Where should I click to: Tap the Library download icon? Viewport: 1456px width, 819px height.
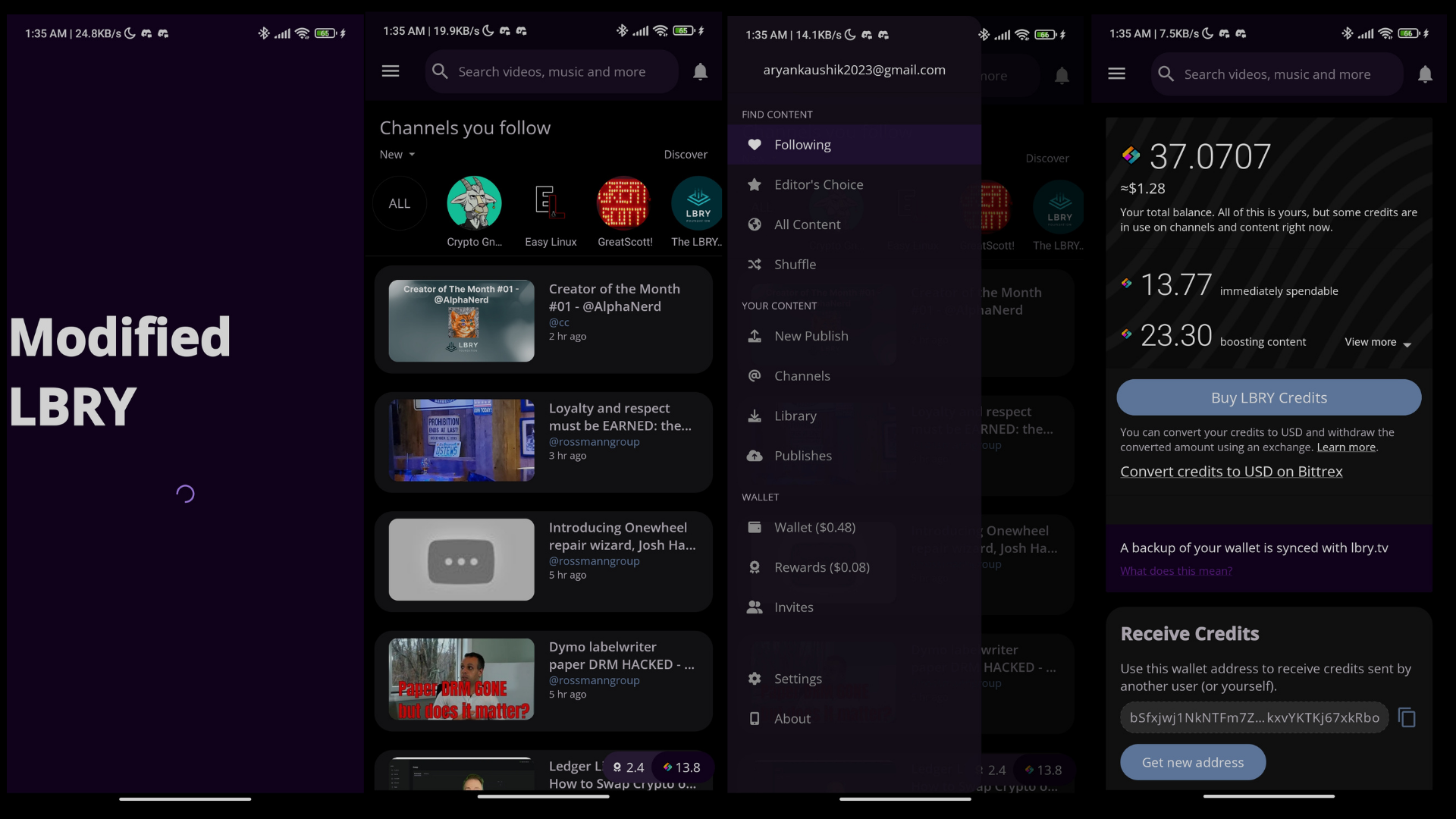[755, 416]
